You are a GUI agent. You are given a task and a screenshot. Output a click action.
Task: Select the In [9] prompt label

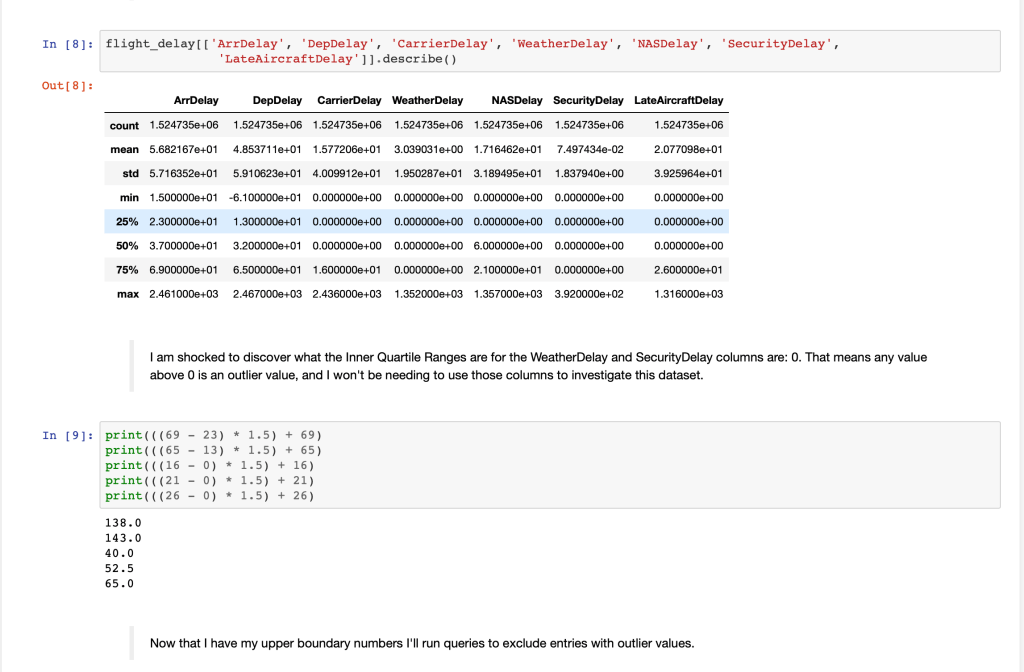pos(69,436)
